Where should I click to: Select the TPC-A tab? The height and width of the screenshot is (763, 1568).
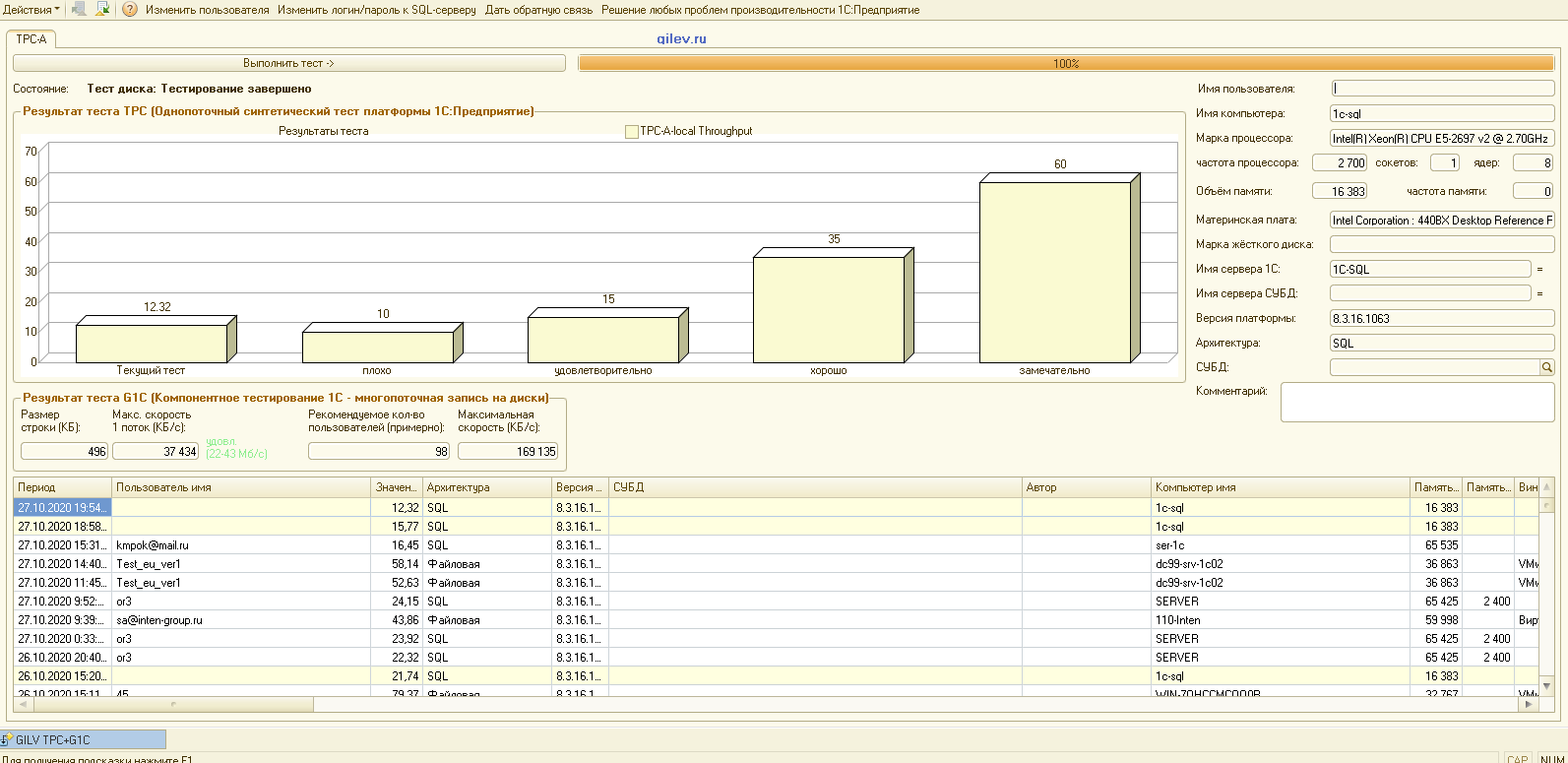pyautogui.click(x=31, y=39)
